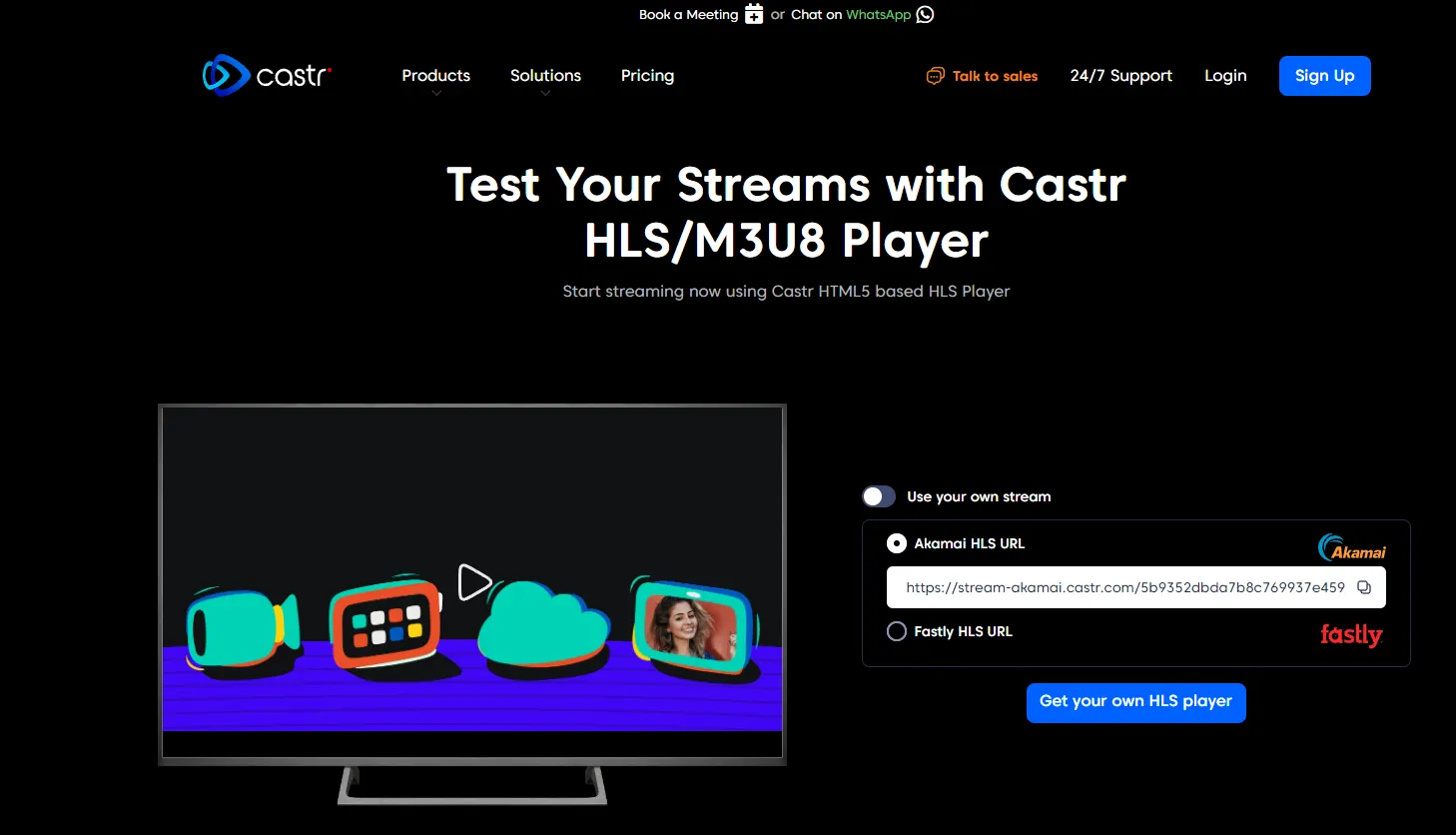Copy the Akamai HLS URL with copy icon

pyautogui.click(x=1364, y=587)
